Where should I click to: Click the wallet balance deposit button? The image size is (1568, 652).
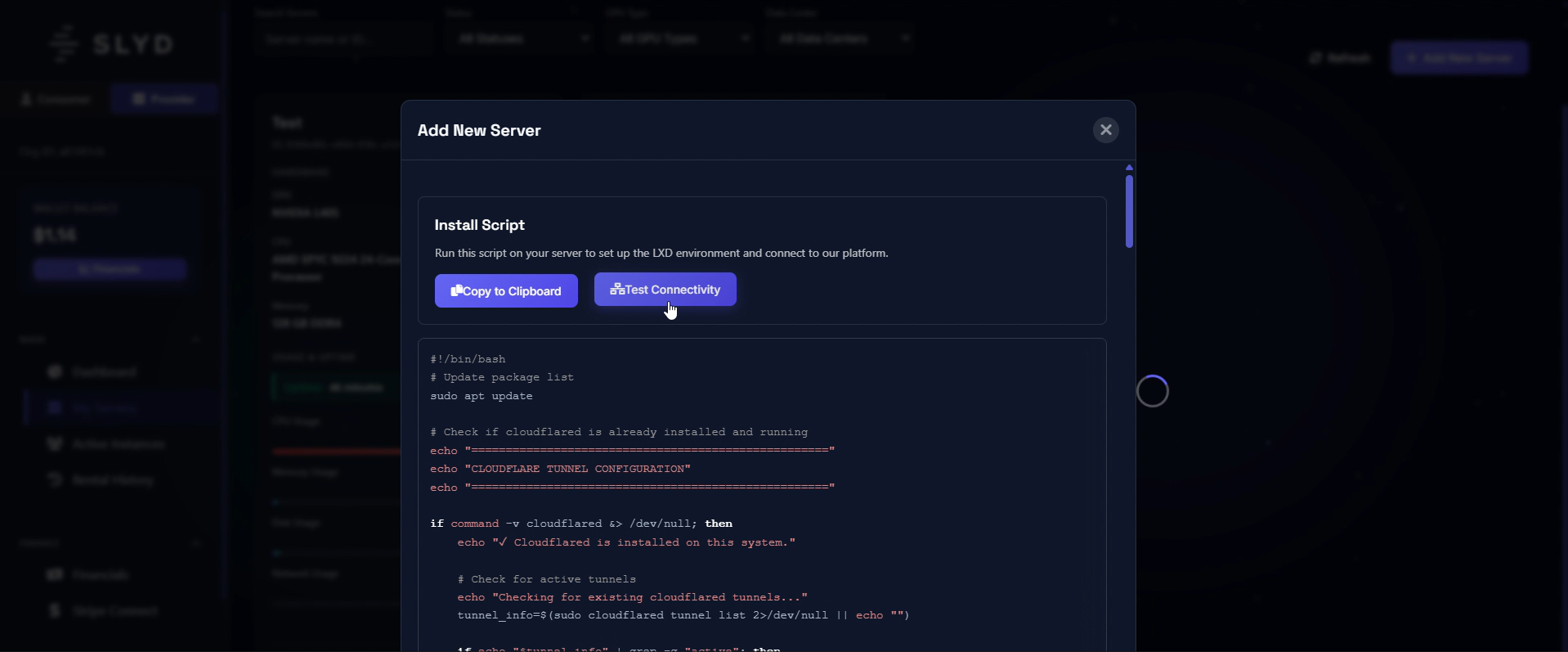coord(110,269)
